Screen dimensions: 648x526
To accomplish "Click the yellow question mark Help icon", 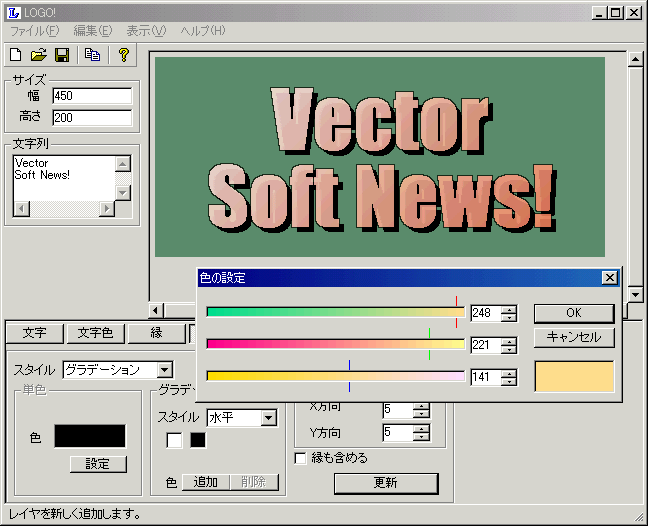I will point(123,55).
